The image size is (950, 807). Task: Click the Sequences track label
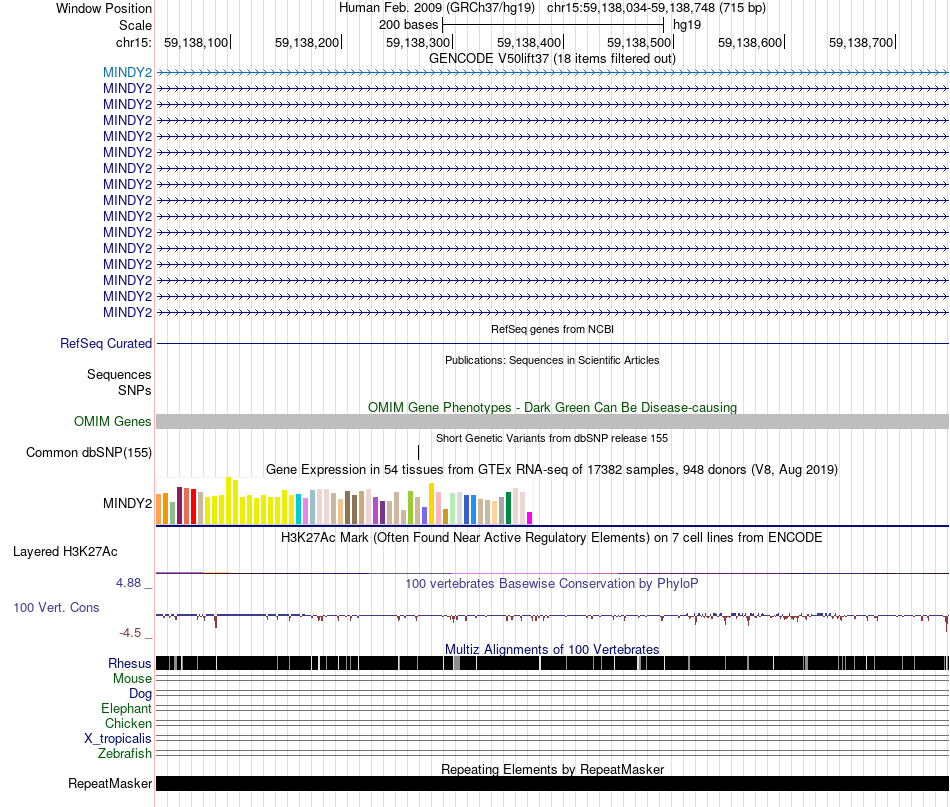119,374
